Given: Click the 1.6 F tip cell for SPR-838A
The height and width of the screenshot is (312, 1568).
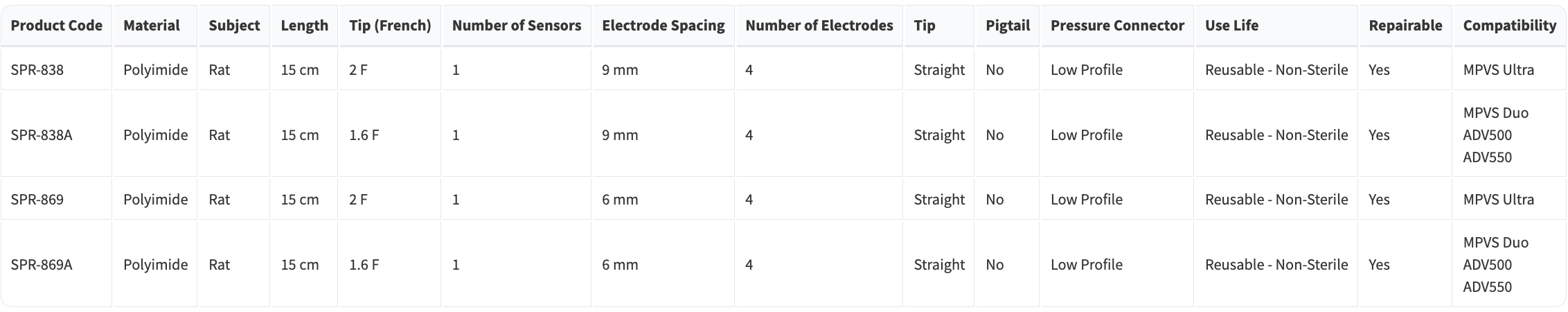Looking at the screenshot, I should [364, 135].
